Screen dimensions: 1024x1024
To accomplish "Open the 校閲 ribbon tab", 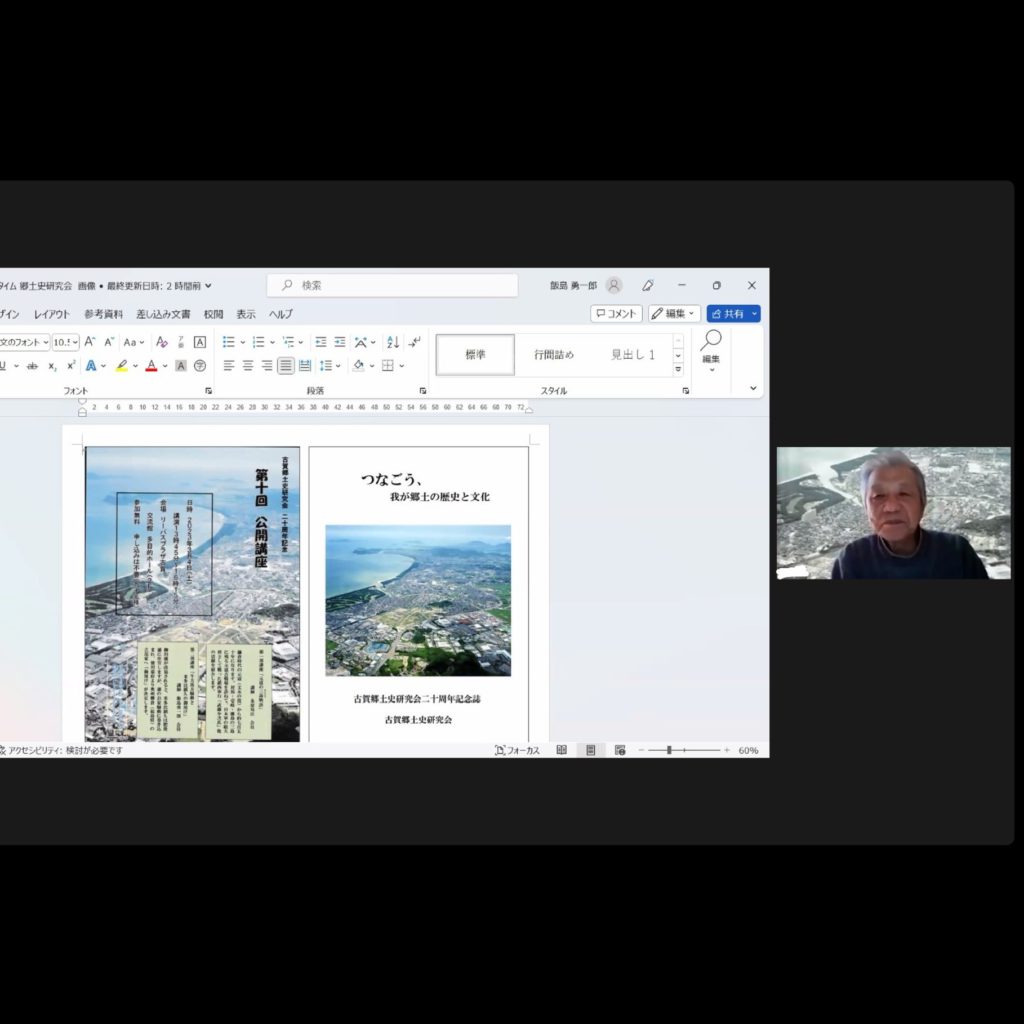I will [213, 314].
